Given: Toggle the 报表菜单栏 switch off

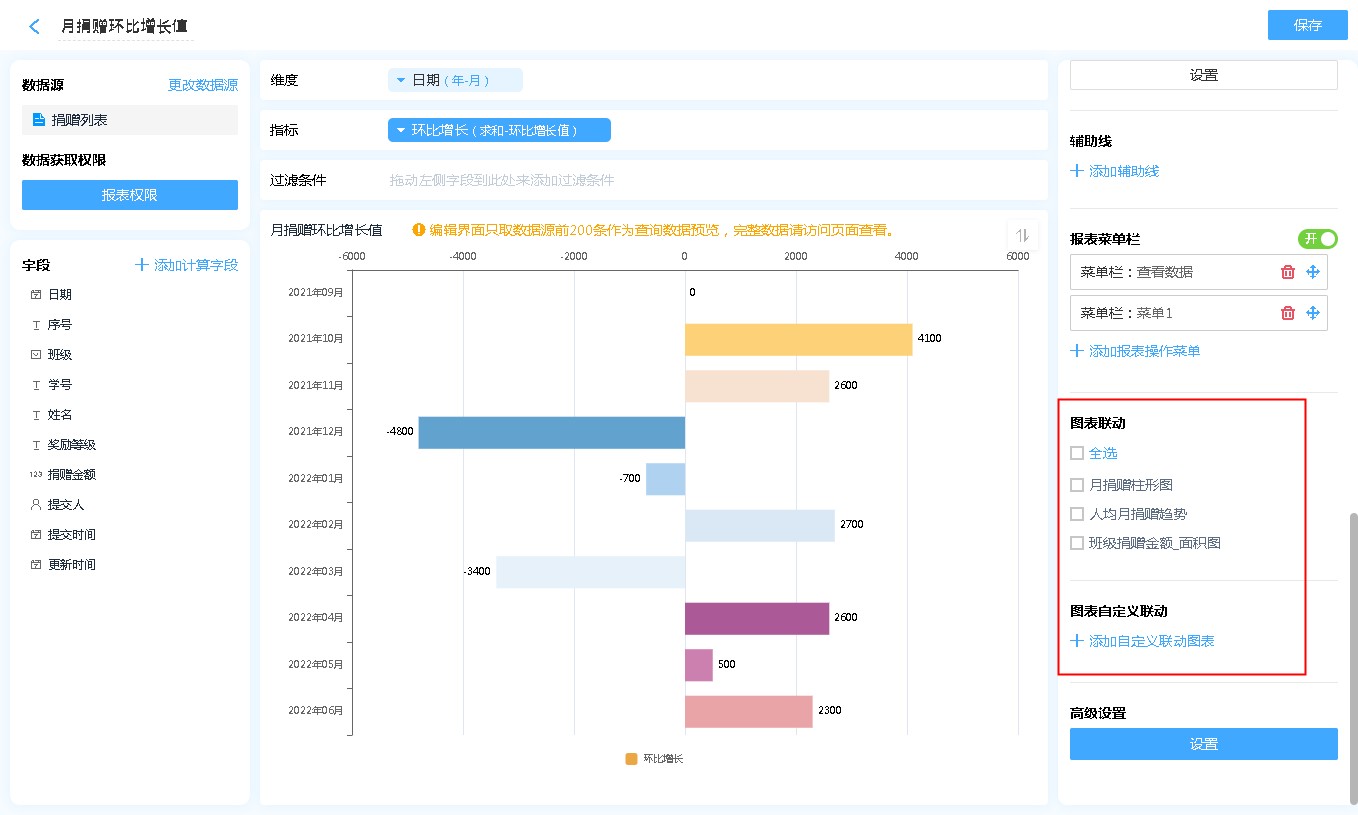Looking at the screenshot, I should click(1317, 239).
